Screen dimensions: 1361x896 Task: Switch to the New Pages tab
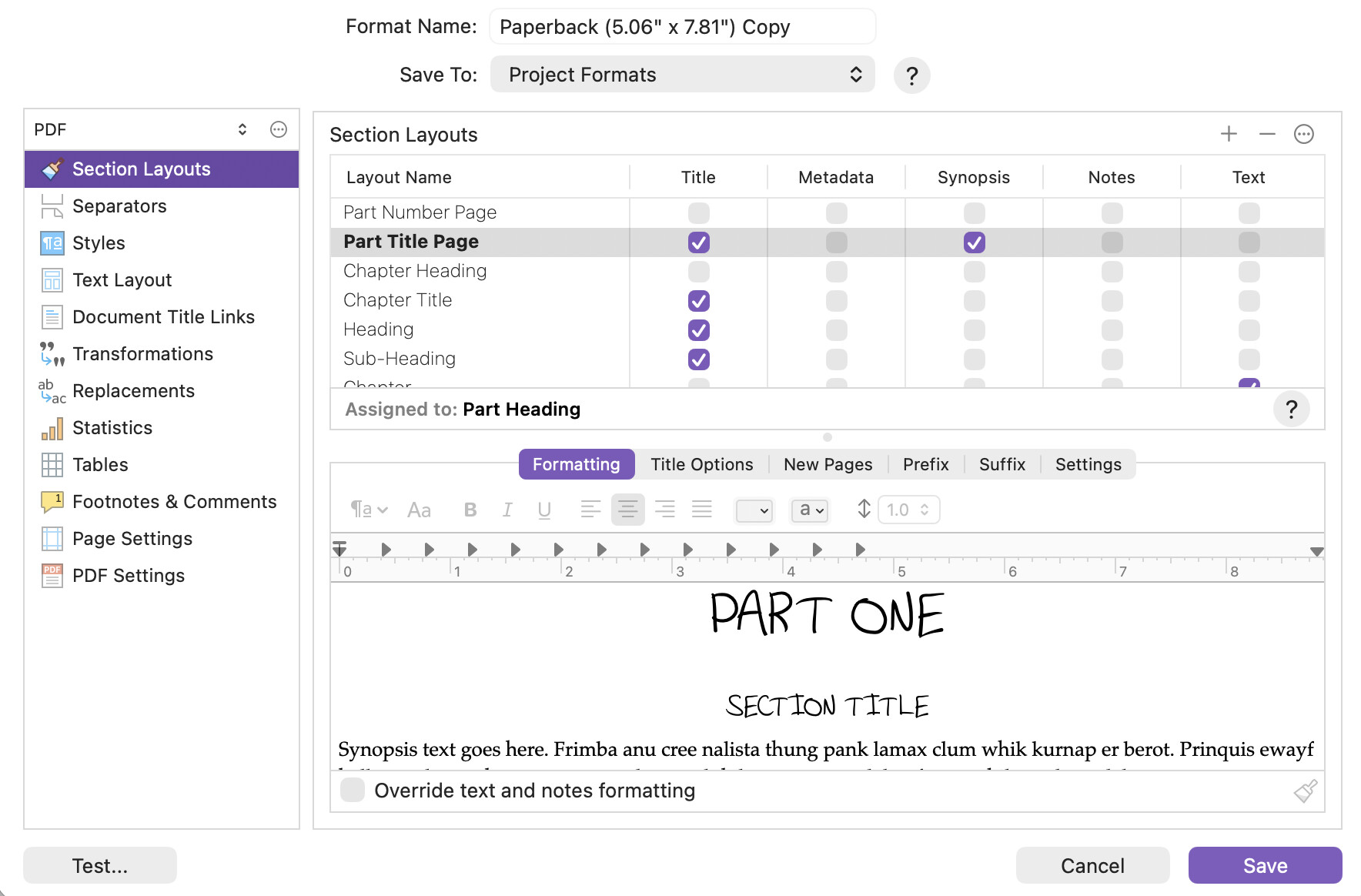coord(828,464)
